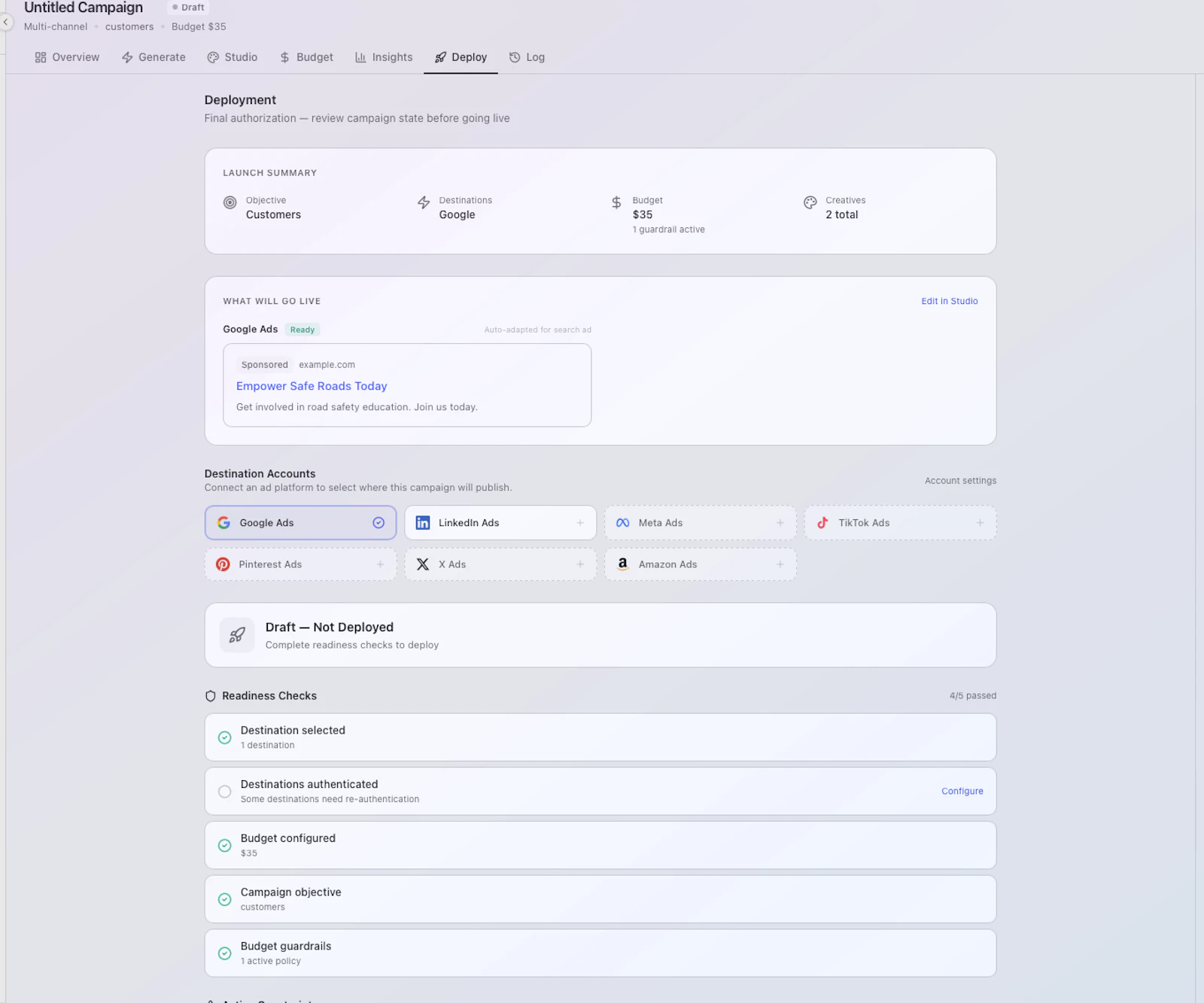Click the plus on Meta Ads
Image resolution: width=1204 pixels, height=1003 pixels.
tap(780, 523)
